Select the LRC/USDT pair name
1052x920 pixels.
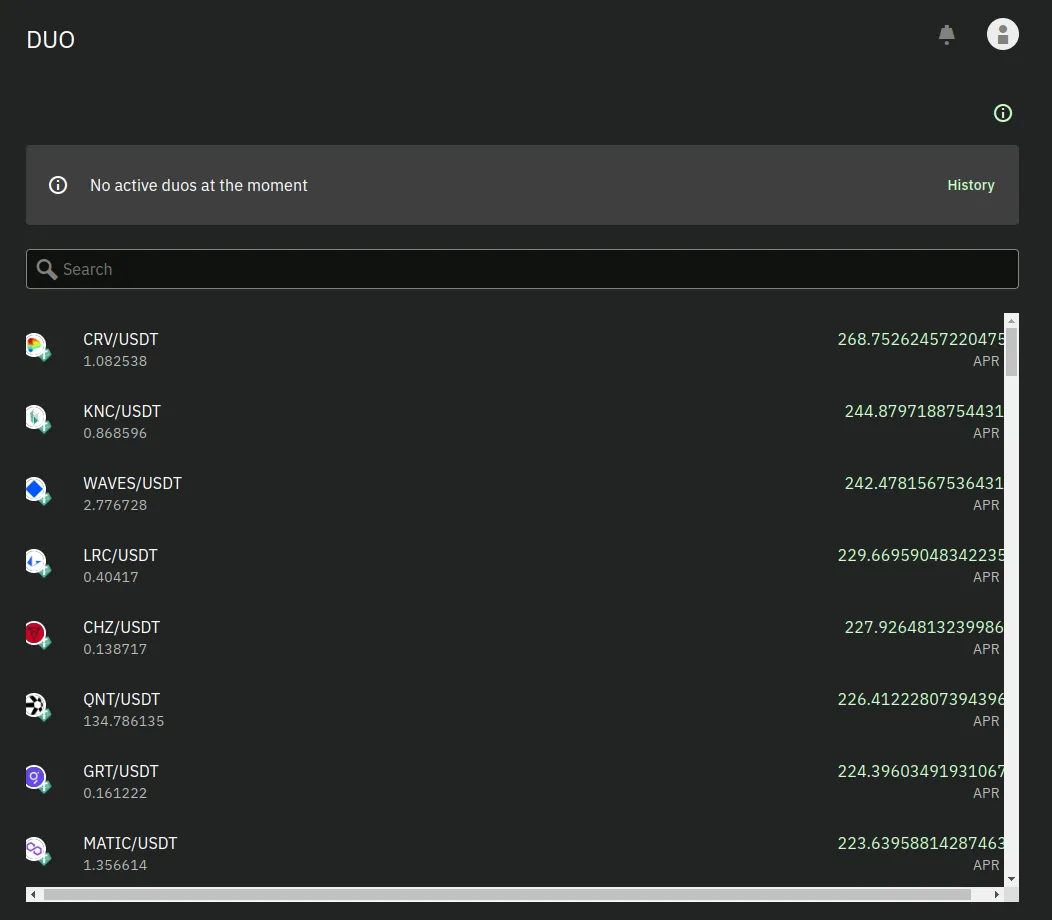120,555
